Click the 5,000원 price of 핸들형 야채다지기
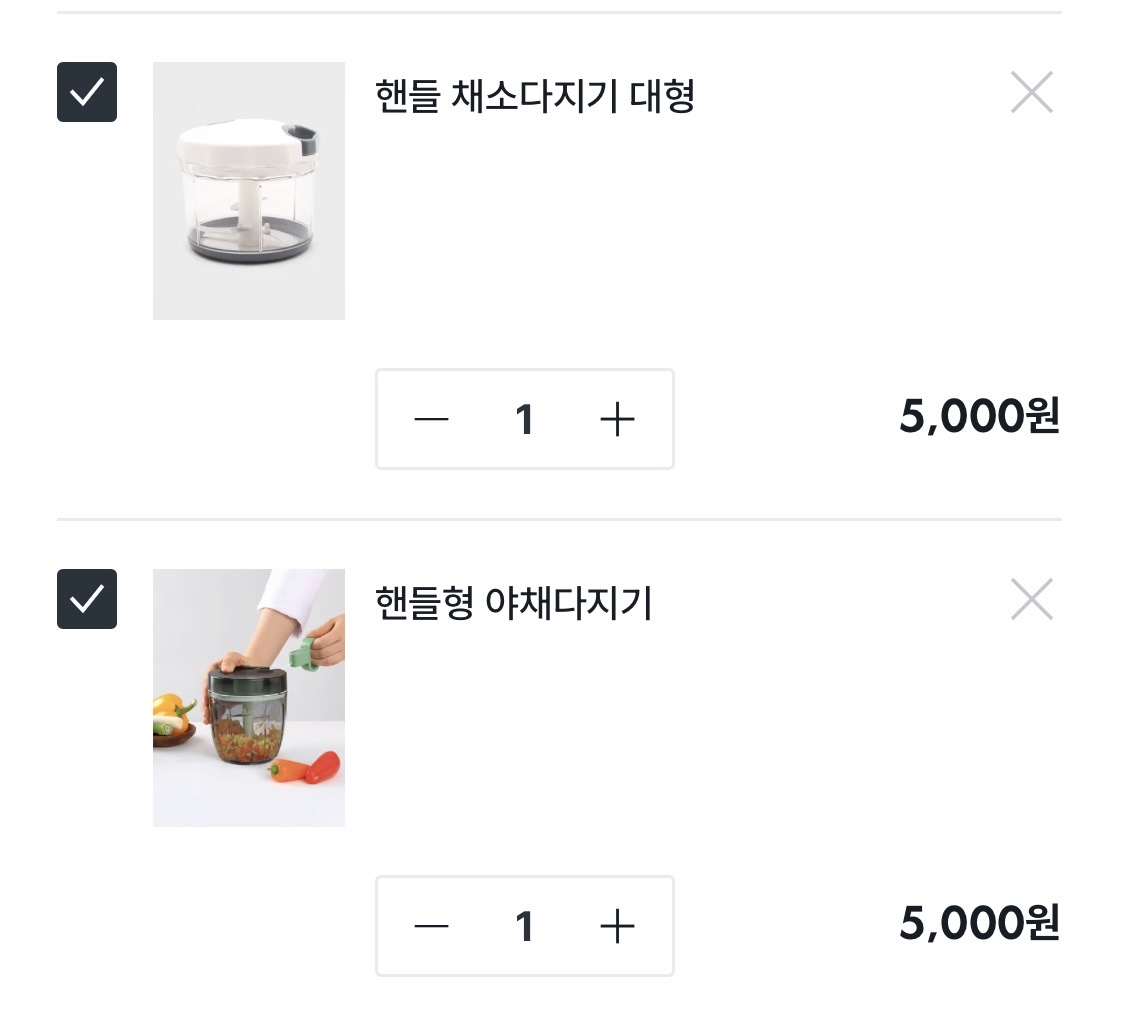The height and width of the screenshot is (1019, 1122). (978, 924)
